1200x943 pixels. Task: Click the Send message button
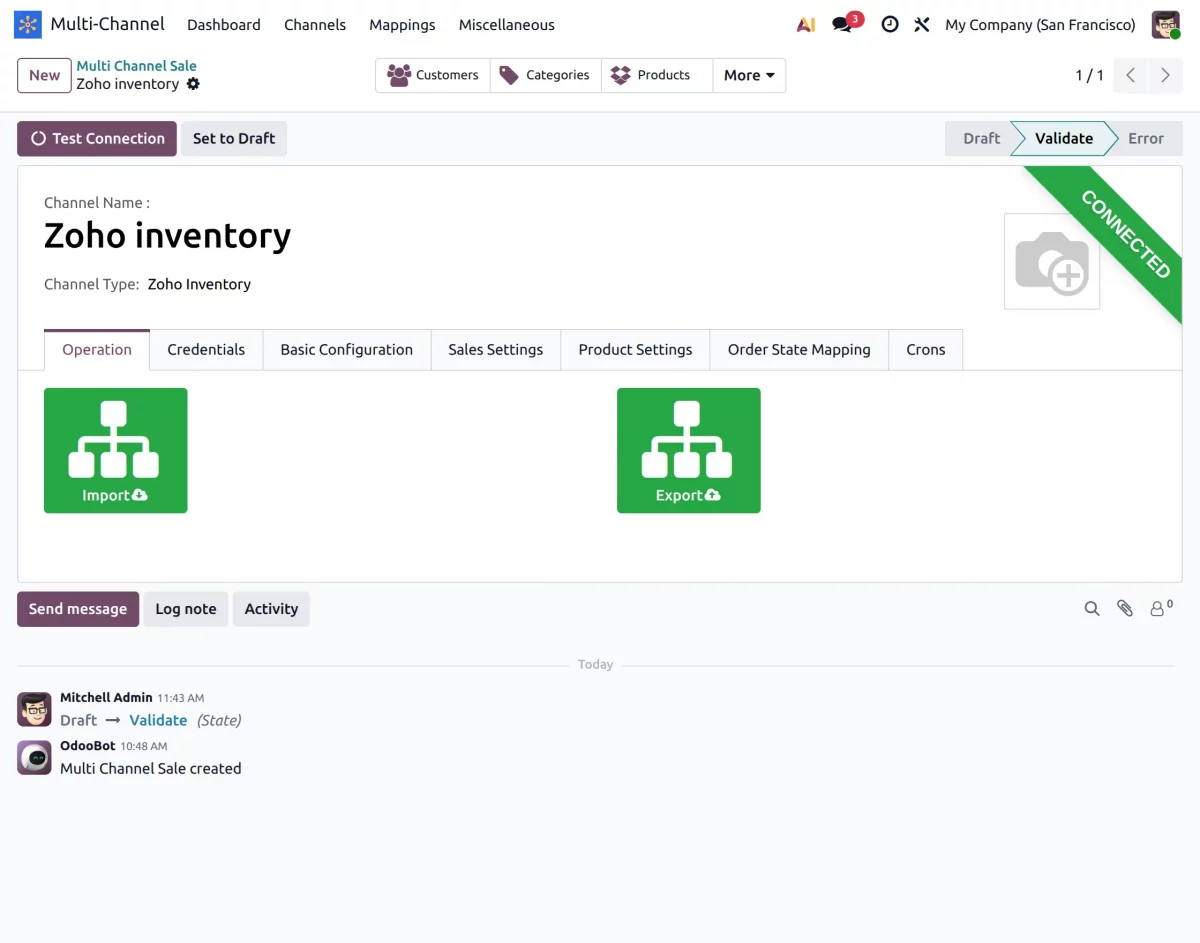78,609
